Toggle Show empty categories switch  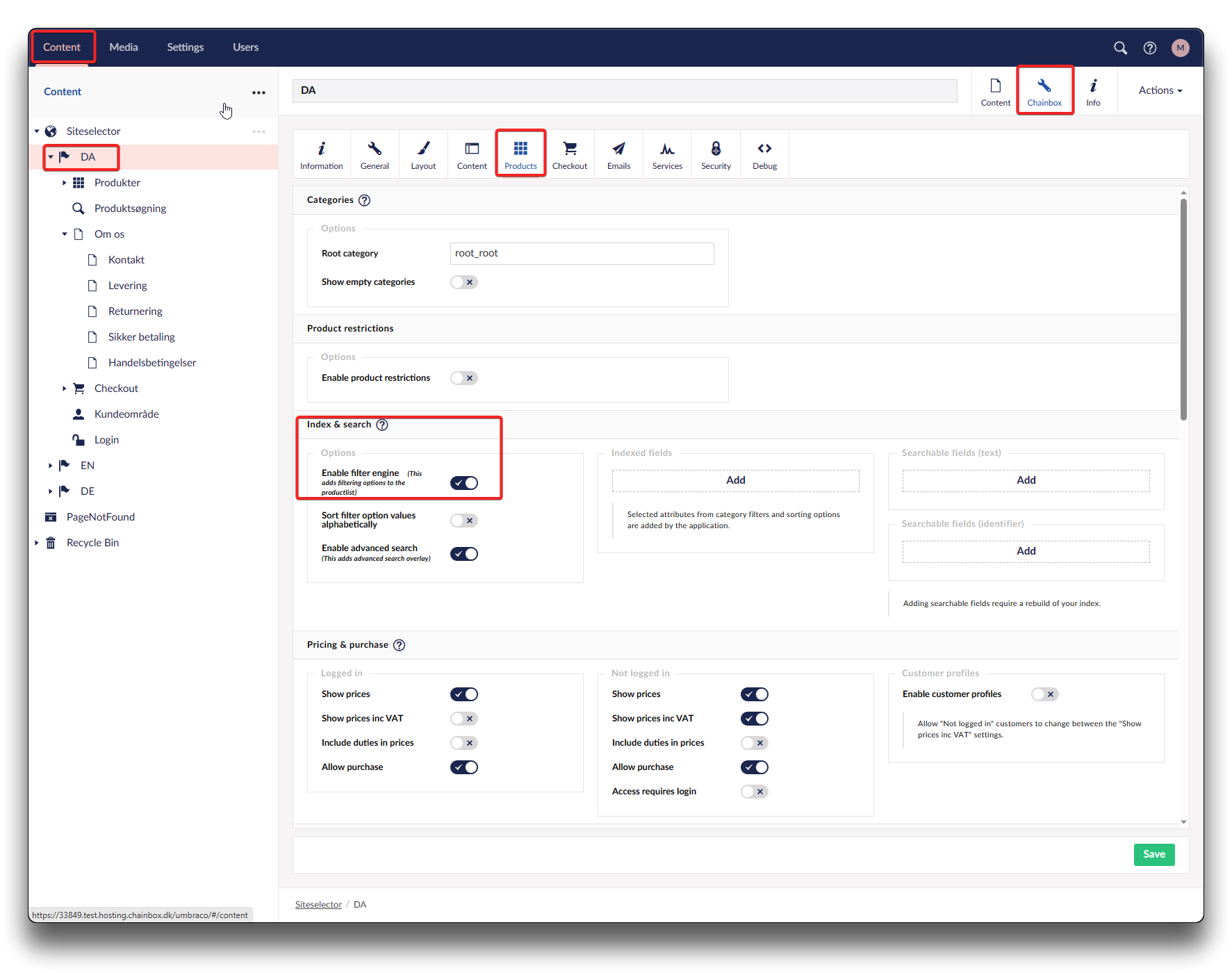463,282
